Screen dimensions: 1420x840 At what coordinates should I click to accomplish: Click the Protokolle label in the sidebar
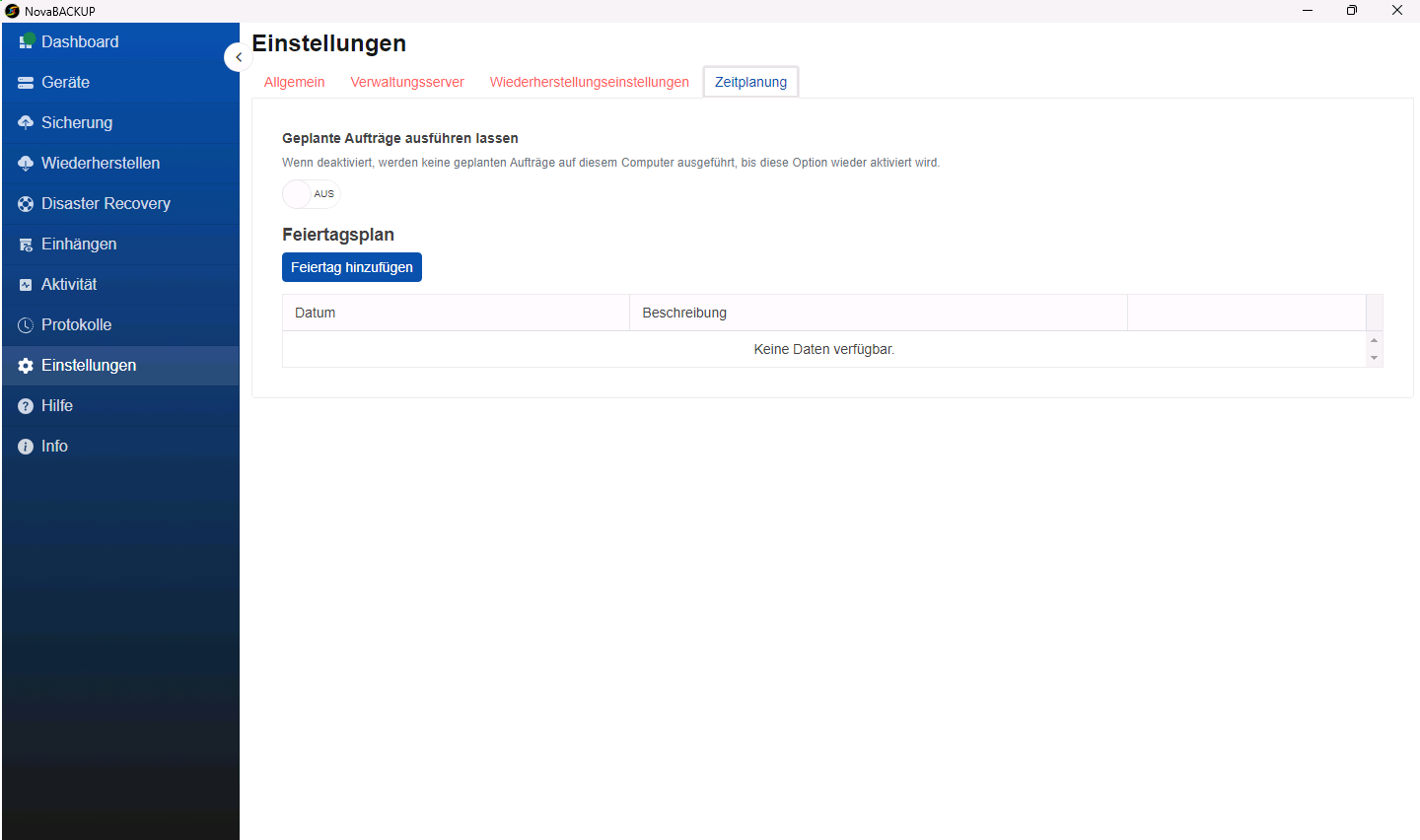tap(76, 324)
